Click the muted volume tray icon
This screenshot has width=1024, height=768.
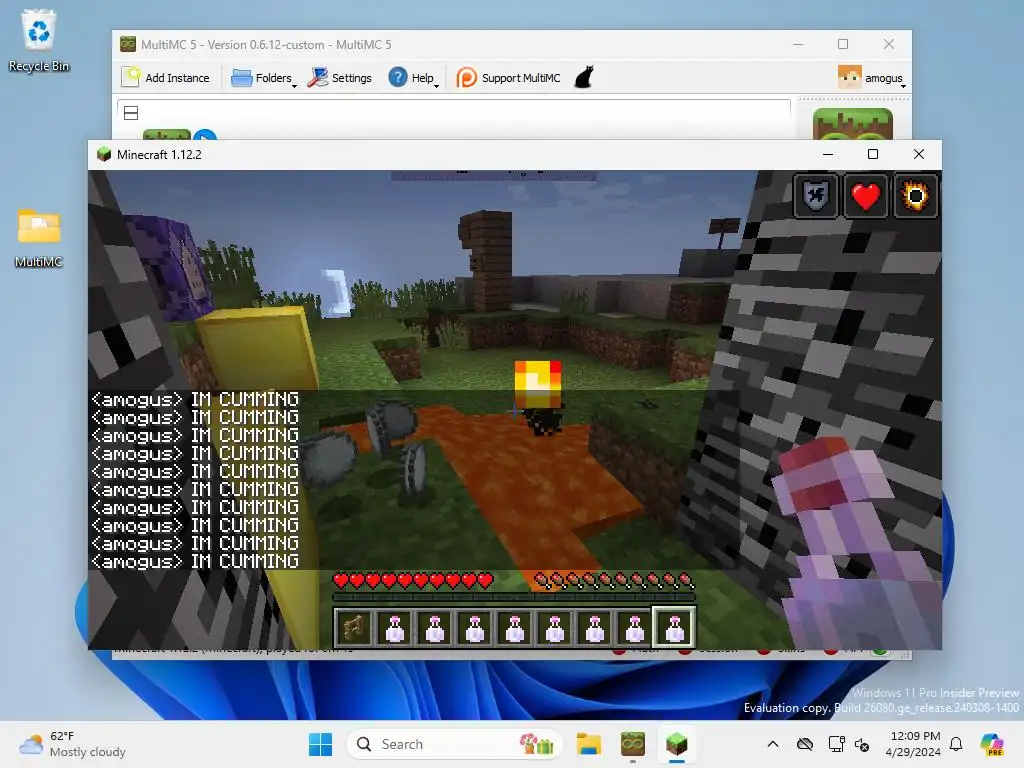862,744
